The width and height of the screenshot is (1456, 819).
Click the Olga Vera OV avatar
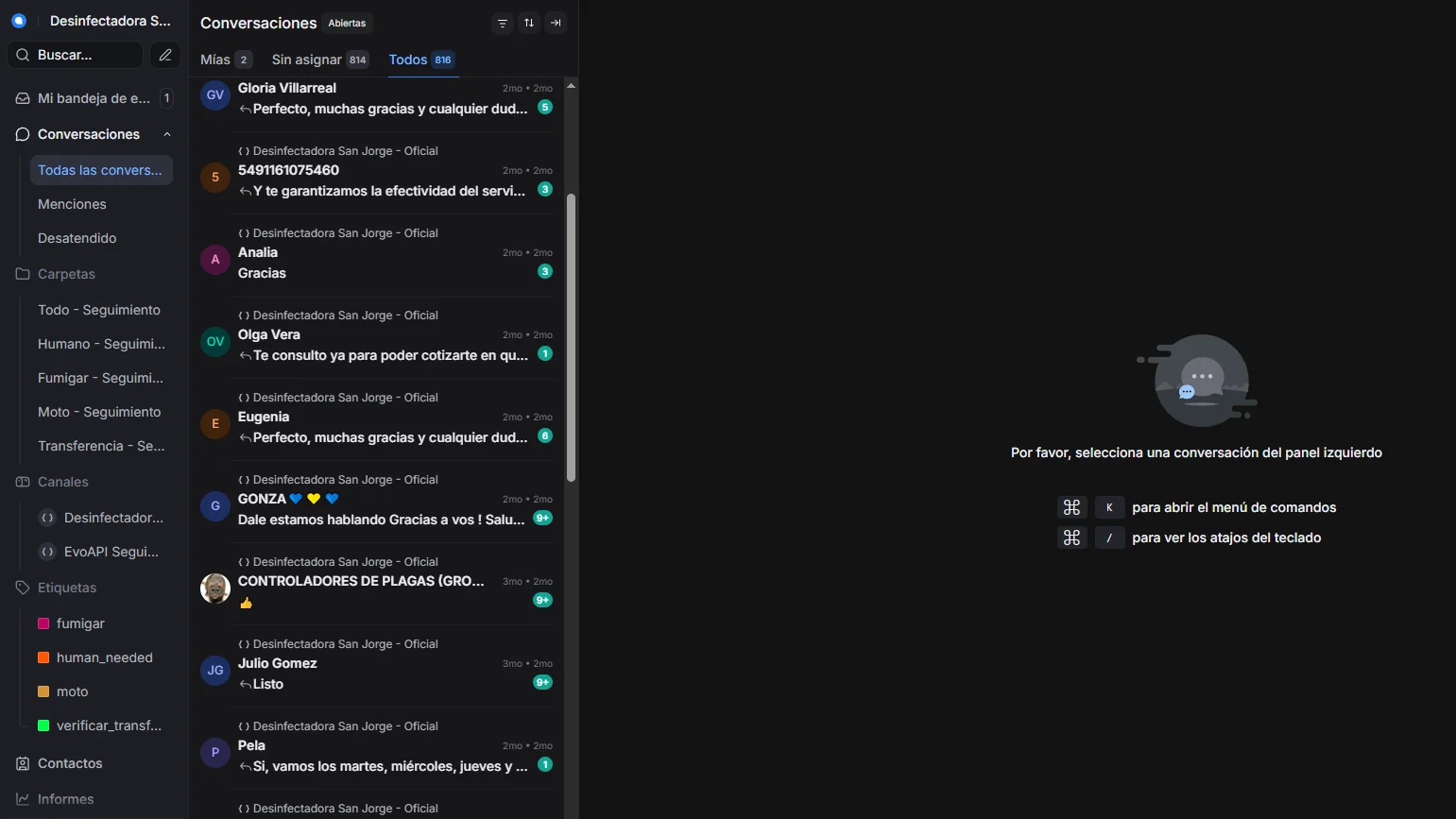215,341
